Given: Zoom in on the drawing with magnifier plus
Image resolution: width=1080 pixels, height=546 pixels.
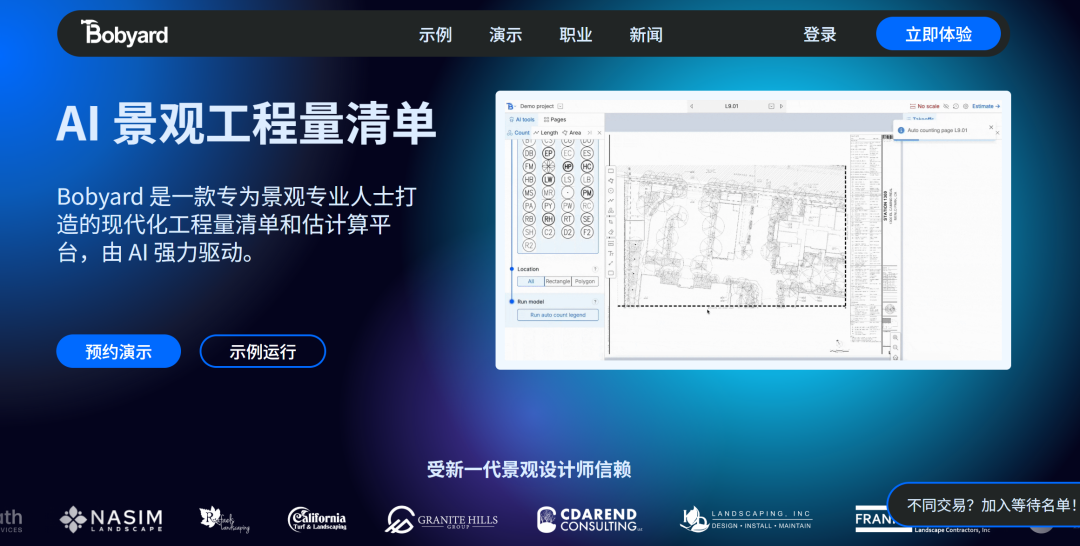Looking at the screenshot, I should click(895, 337).
